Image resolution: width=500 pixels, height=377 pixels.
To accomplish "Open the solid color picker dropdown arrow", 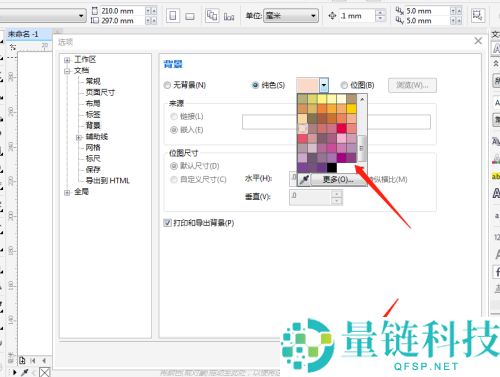I will pyautogui.click(x=324, y=85).
